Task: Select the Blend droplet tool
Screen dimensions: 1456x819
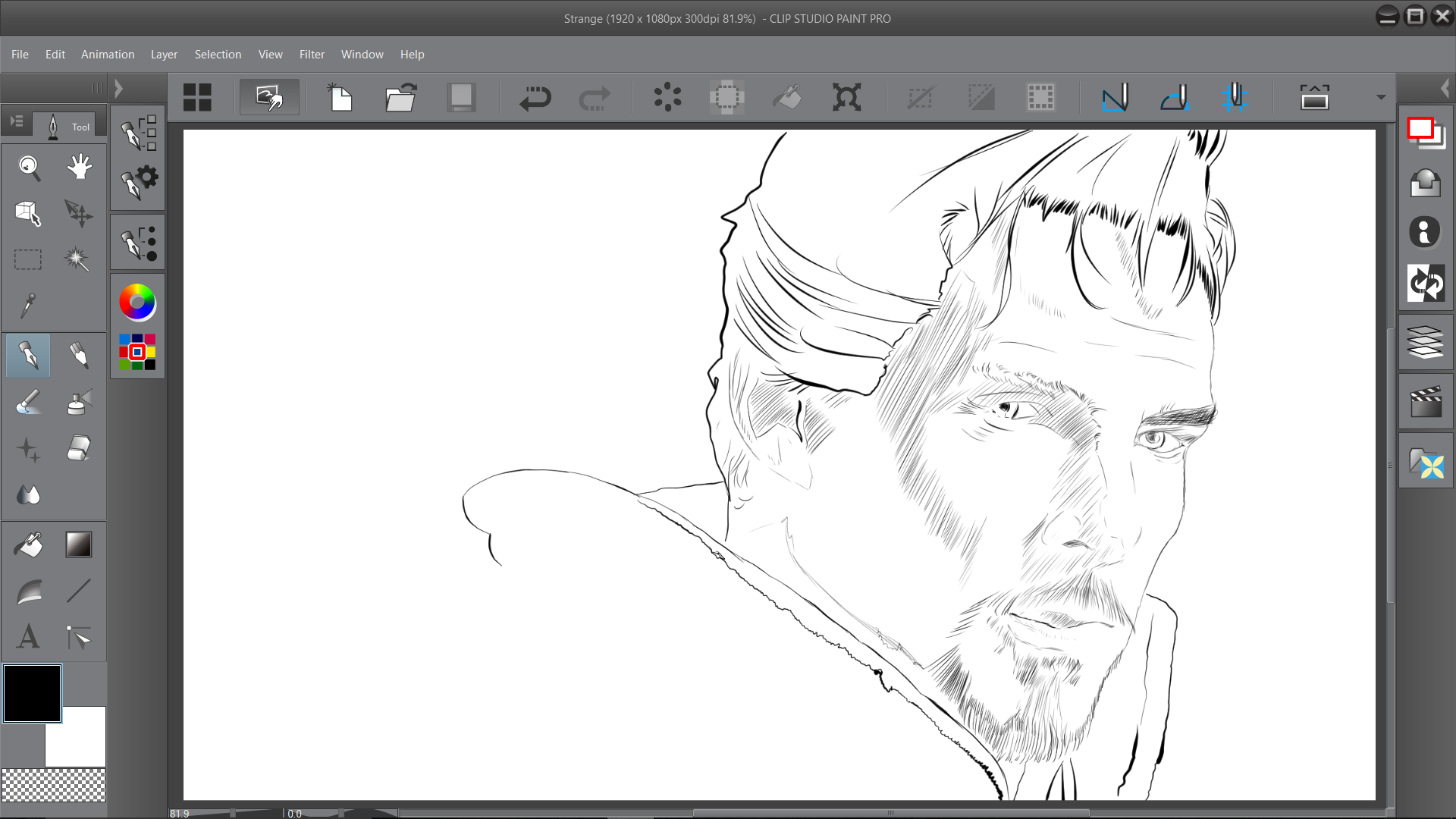Action: pos(29,495)
